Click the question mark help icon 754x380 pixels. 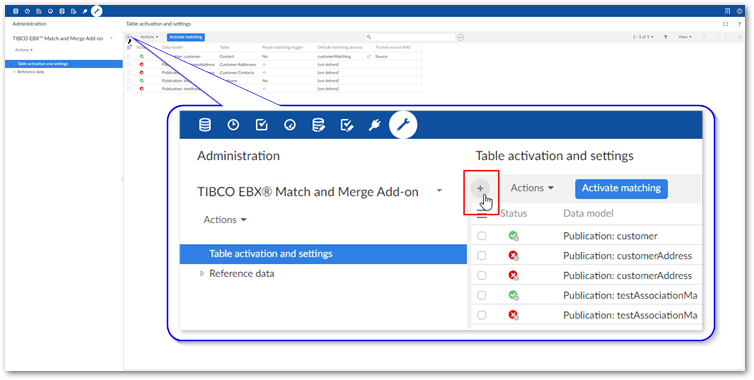pos(739,24)
